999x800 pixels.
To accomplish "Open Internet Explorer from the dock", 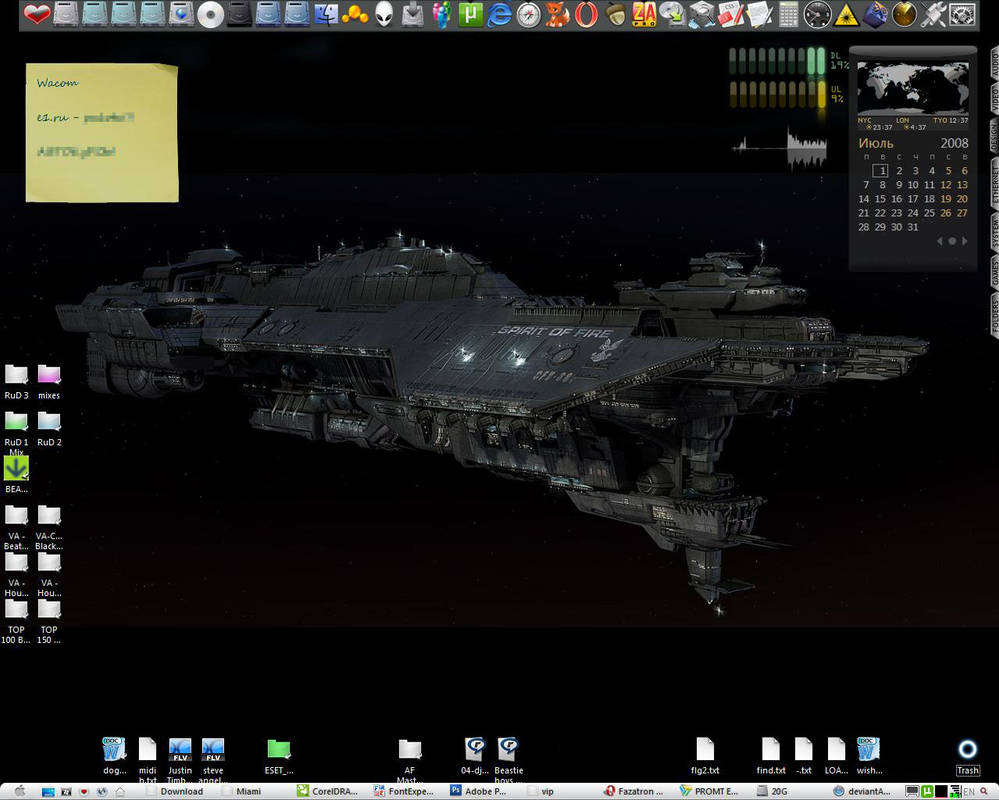I will point(499,14).
